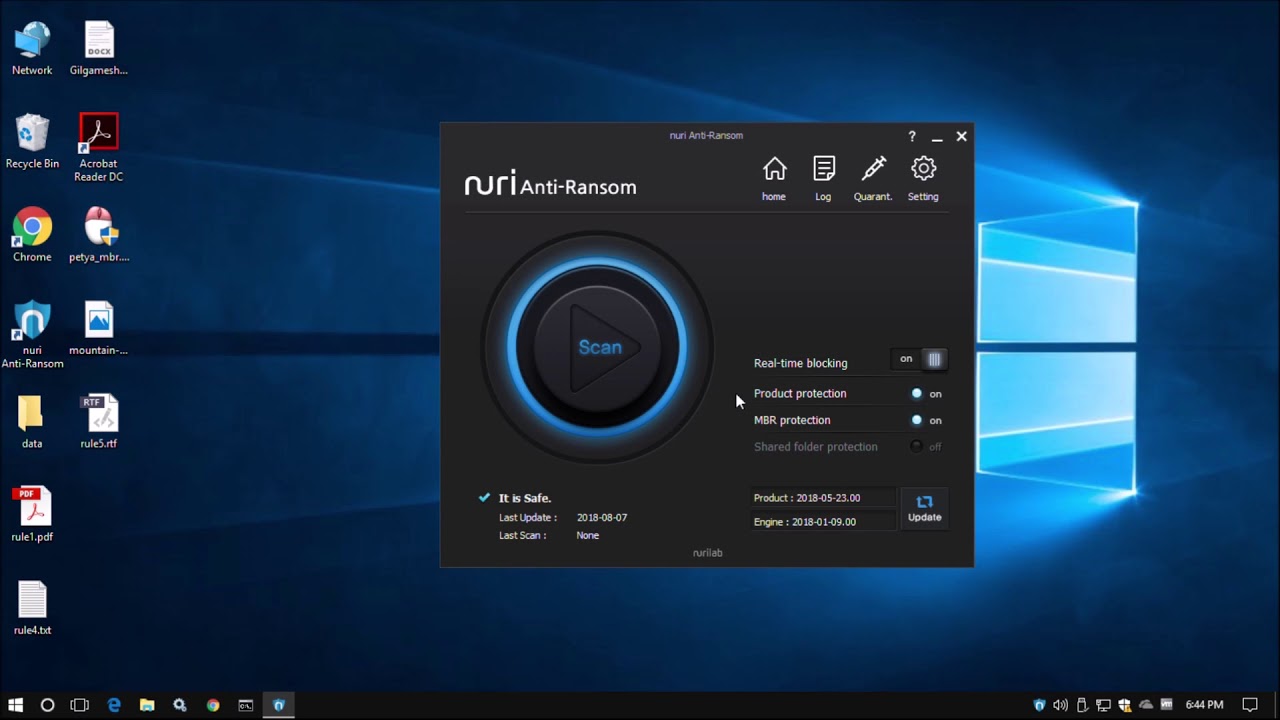The image size is (1280, 720).
Task: Open the home tab in nuri Anti-Ransom
Action: pos(774,179)
